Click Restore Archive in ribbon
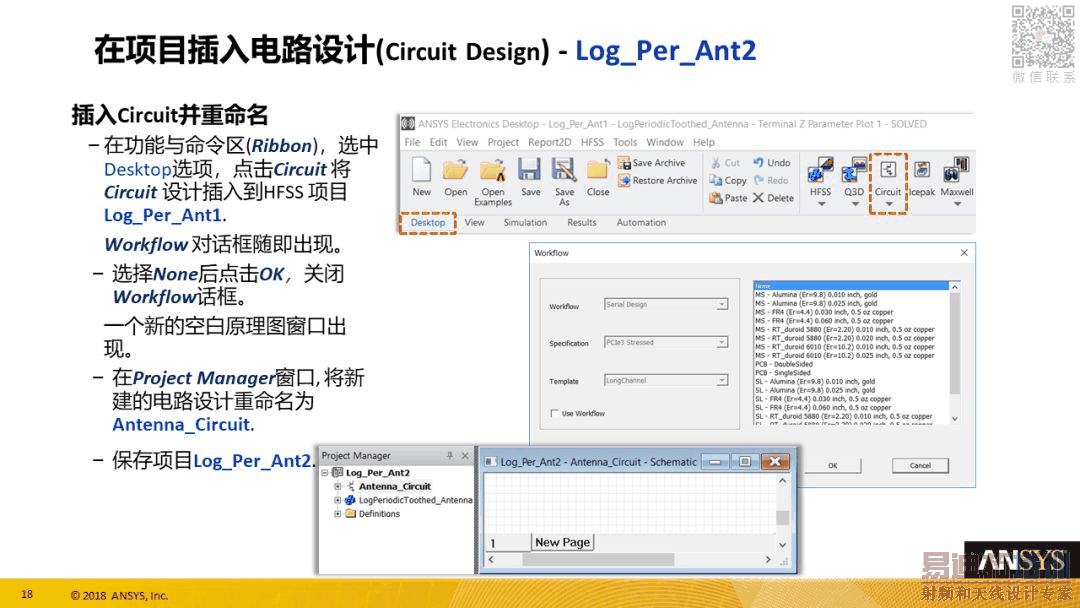The image size is (1080, 608). [658, 180]
